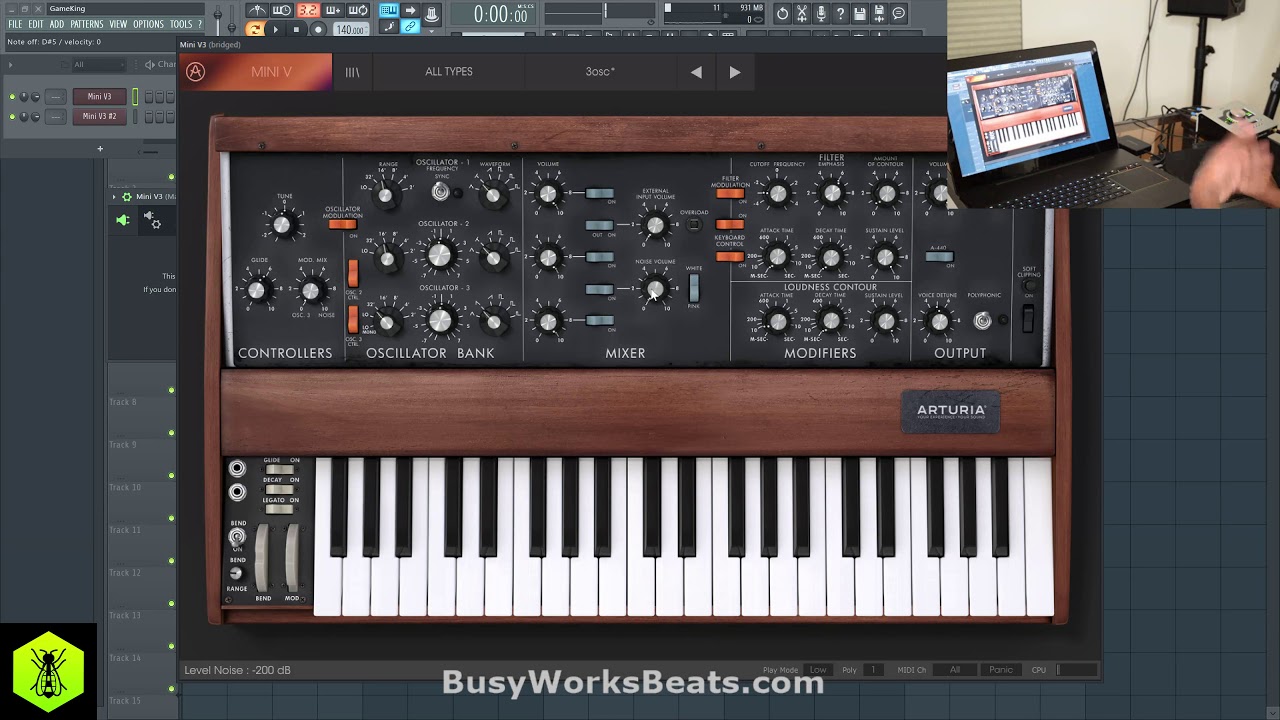Toggle Oscillator 3 mixer ON switch
Viewport: 1280px width, 720px height.
tap(599, 320)
